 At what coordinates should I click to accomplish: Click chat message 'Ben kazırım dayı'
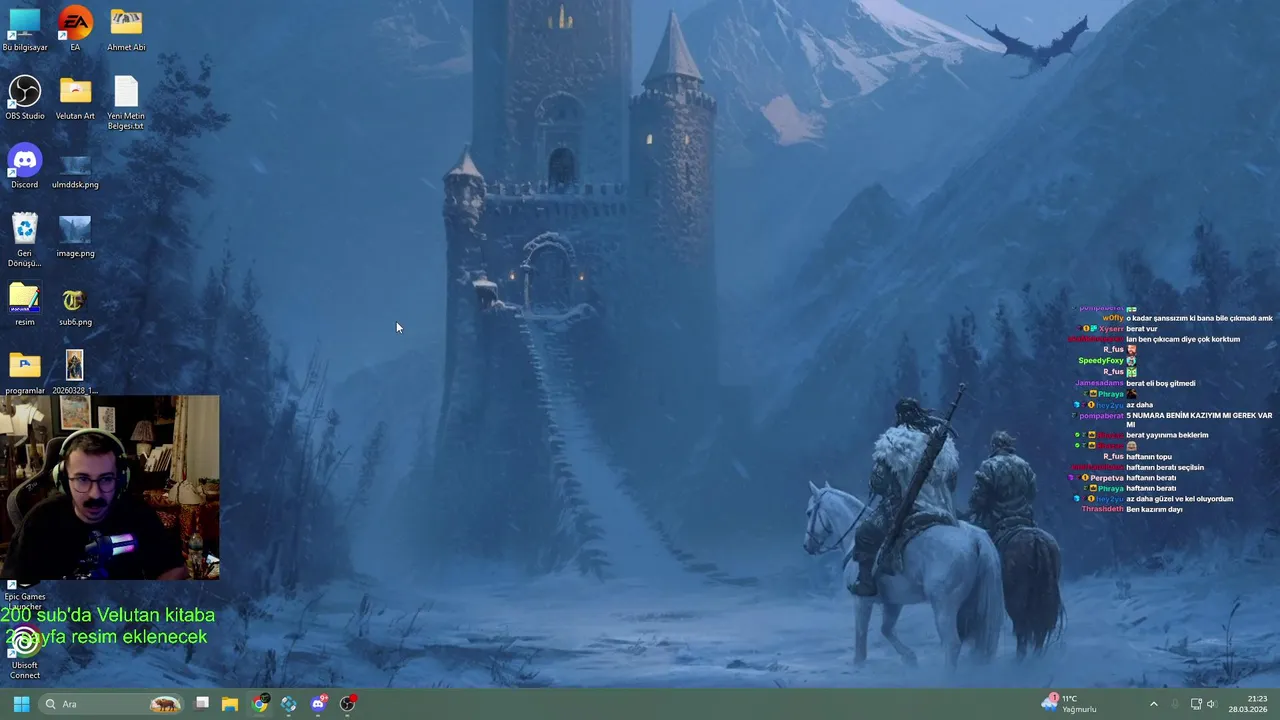1154,510
